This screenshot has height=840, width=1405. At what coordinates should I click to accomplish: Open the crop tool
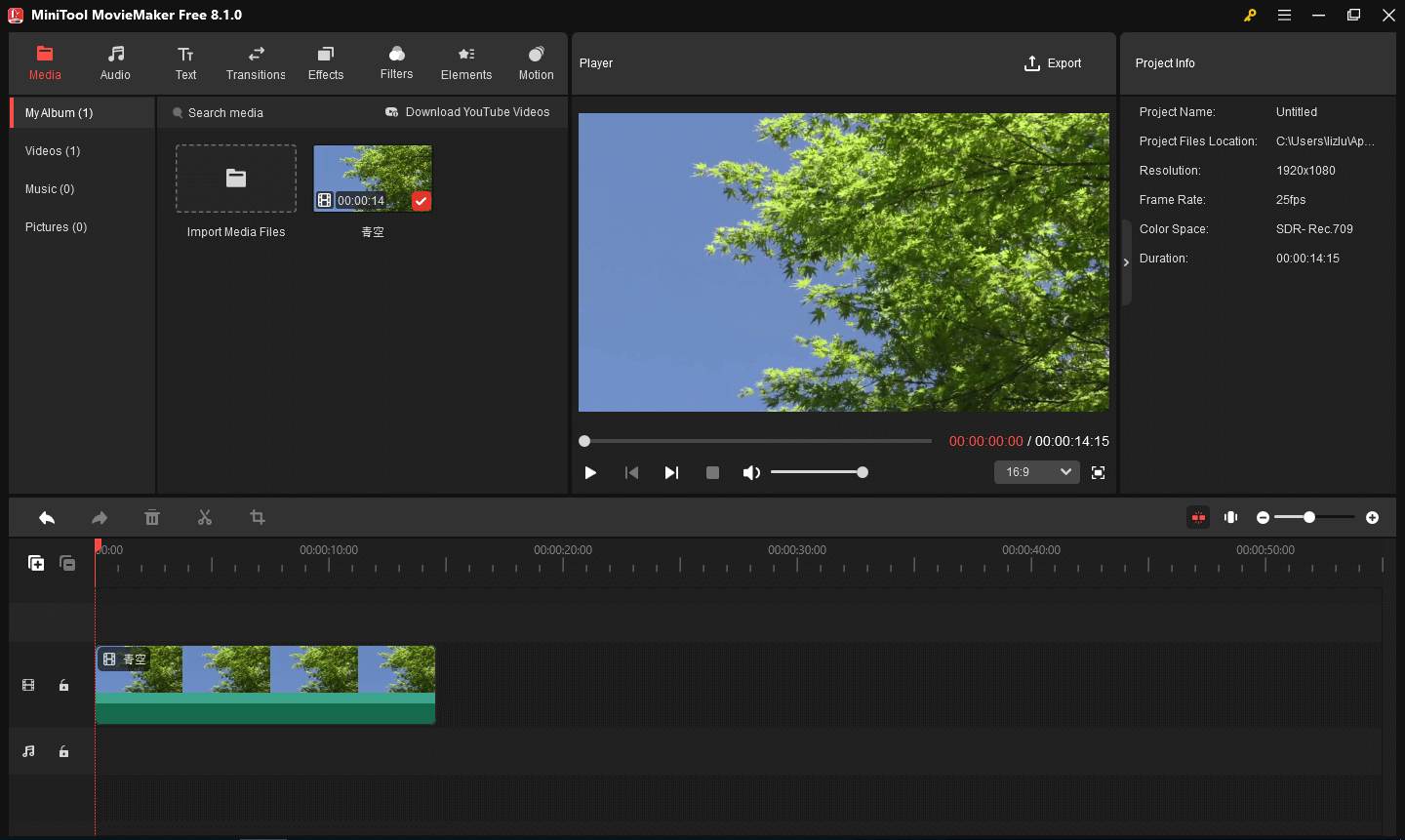258,518
